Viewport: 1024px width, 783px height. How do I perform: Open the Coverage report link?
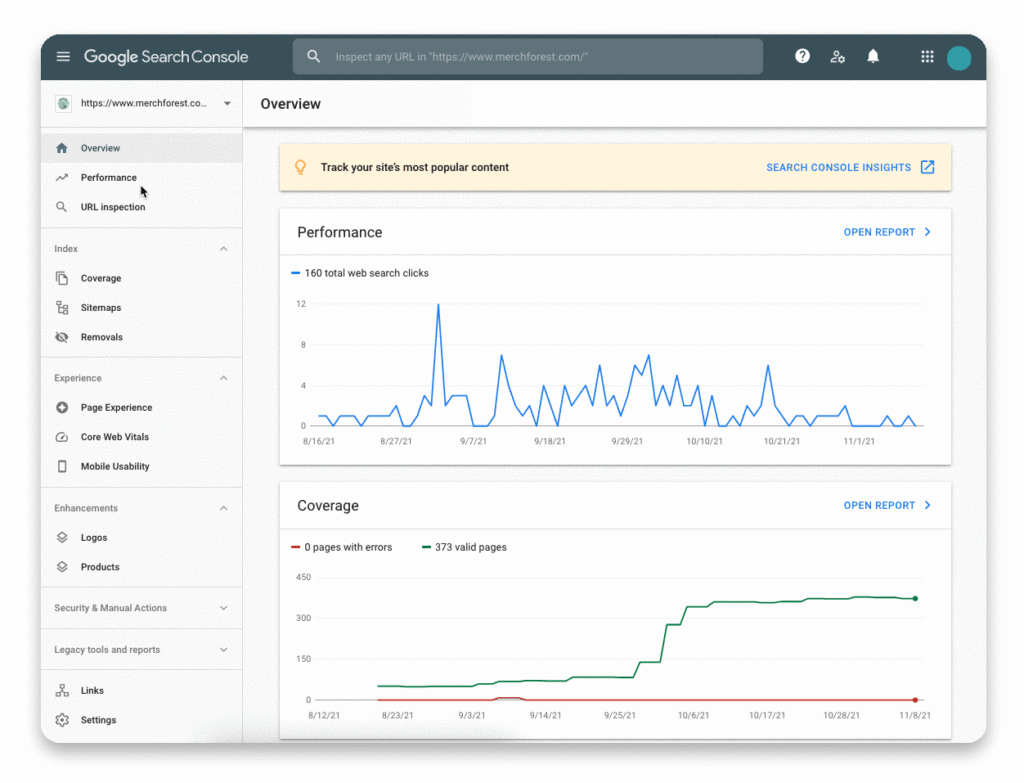(x=879, y=505)
